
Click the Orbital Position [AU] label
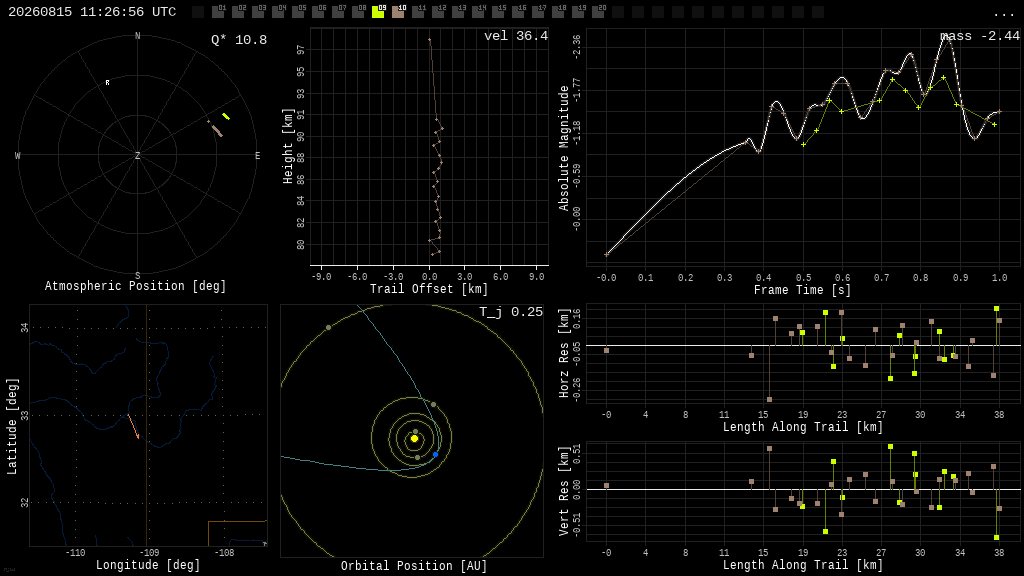click(x=414, y=566)
